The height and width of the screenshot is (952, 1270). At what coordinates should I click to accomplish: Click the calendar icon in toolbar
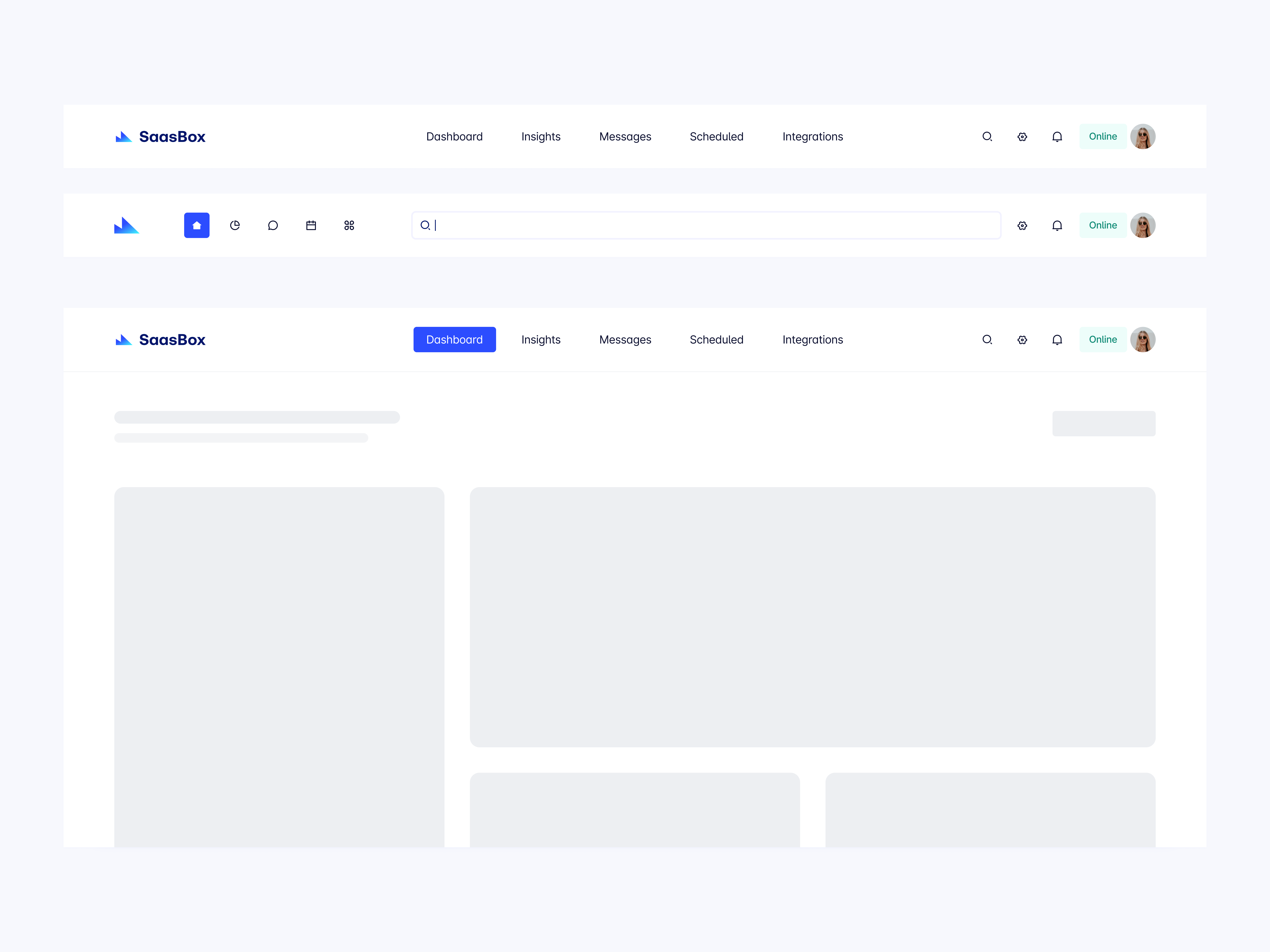[311, 225]
